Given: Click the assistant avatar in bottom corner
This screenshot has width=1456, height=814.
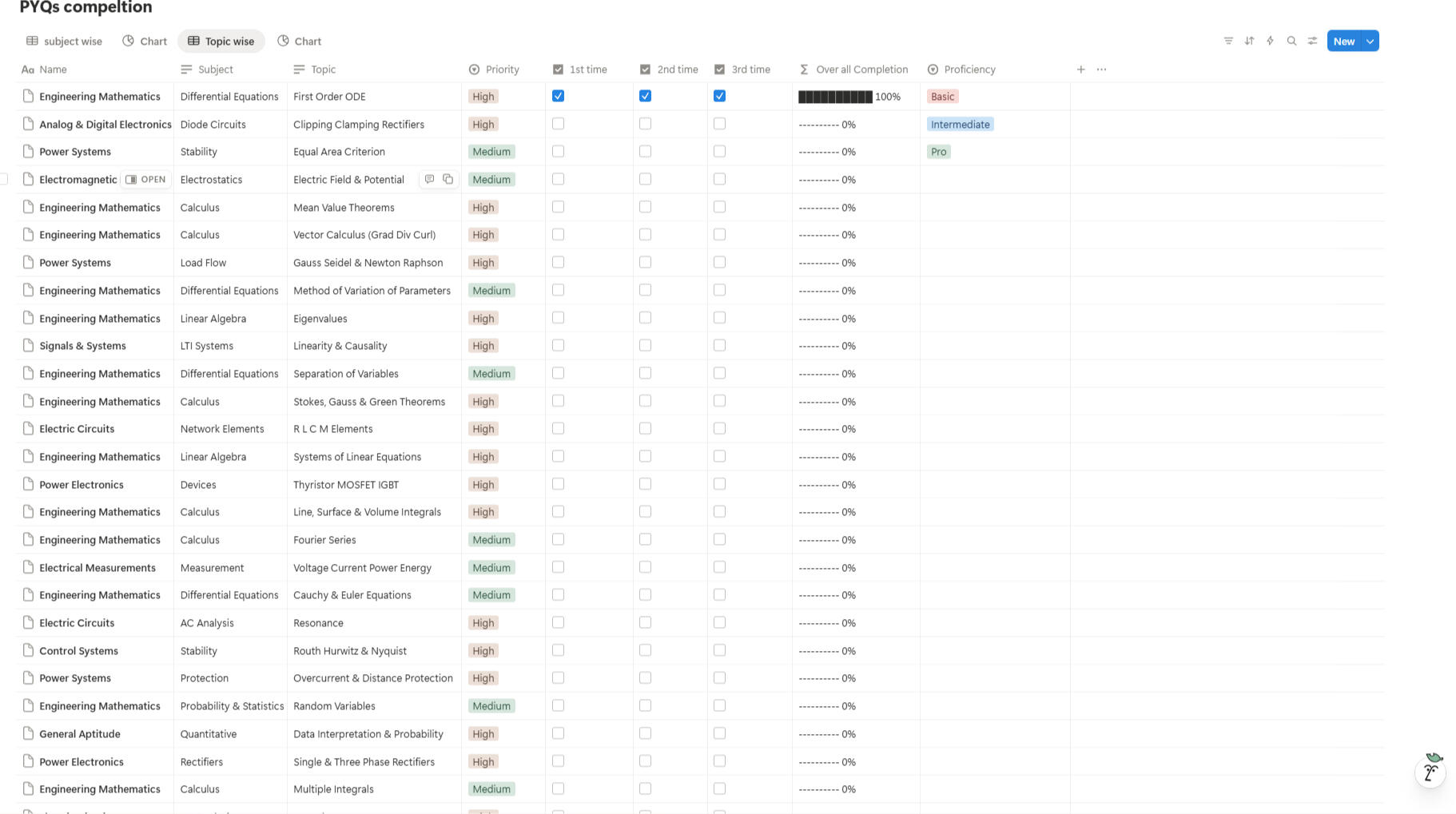Looking at the screenshot, I should pyautogui.click(x=1430, y=770).
